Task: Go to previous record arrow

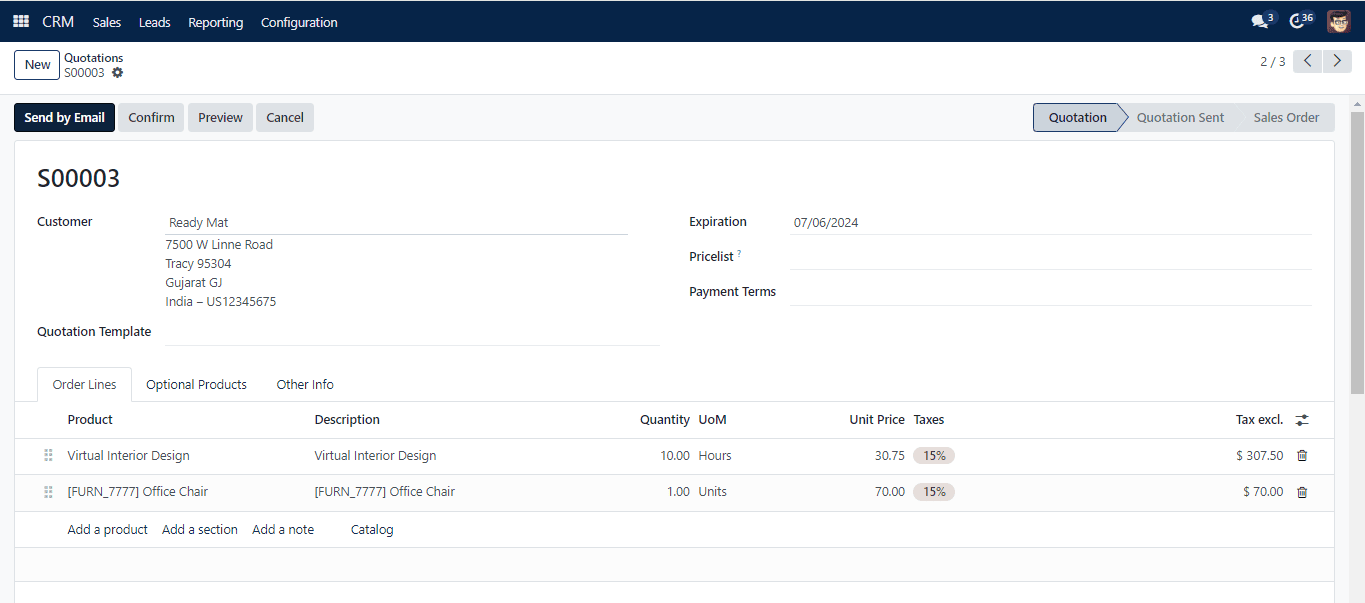Action: pyautogui.click(x=1307, y=62)
